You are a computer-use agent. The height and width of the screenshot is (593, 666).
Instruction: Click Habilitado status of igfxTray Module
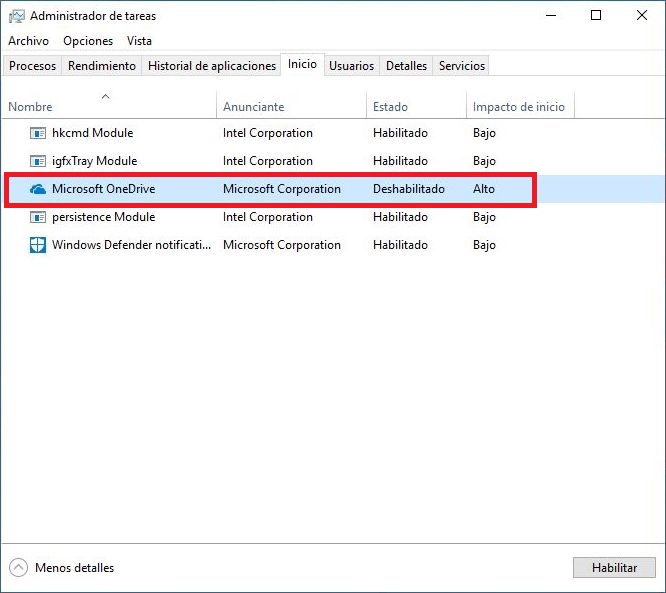pyautogui.click(x=400, y=161)
